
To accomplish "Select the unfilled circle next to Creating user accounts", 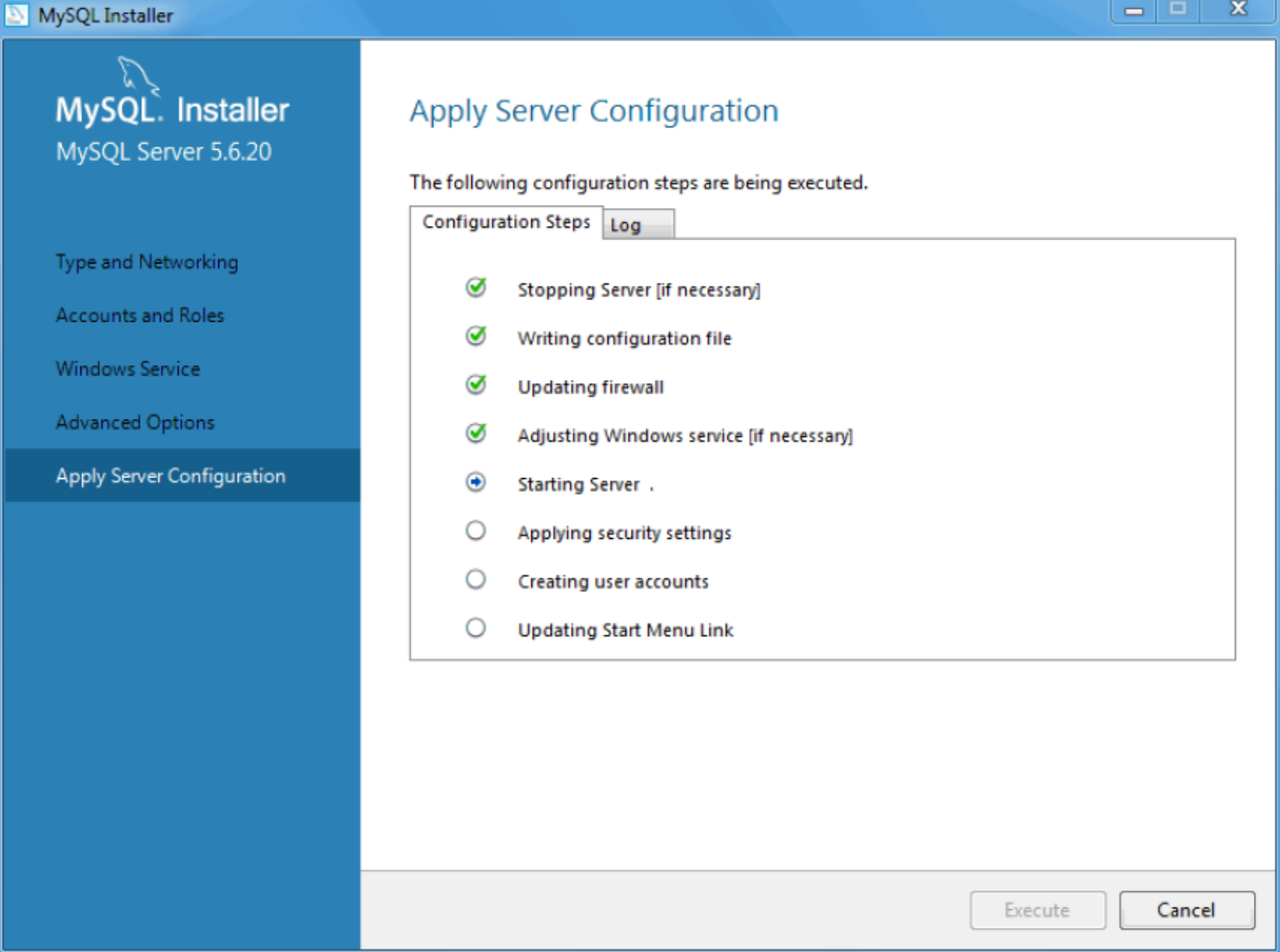I will coord(476,579).
